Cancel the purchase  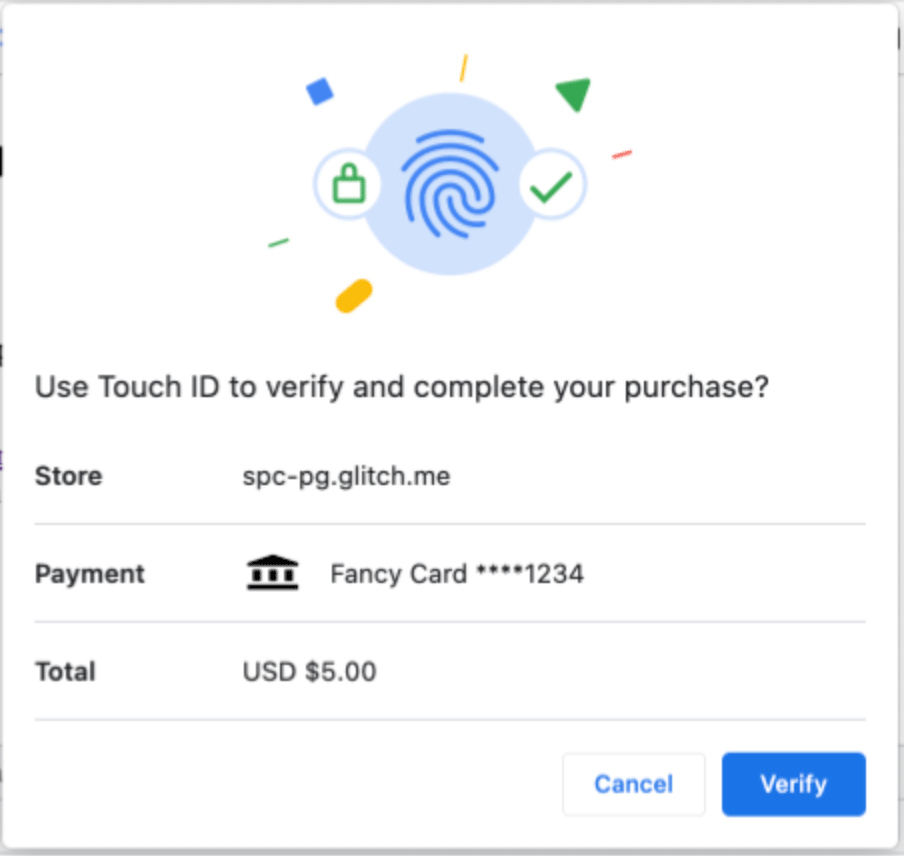(633, 784)
